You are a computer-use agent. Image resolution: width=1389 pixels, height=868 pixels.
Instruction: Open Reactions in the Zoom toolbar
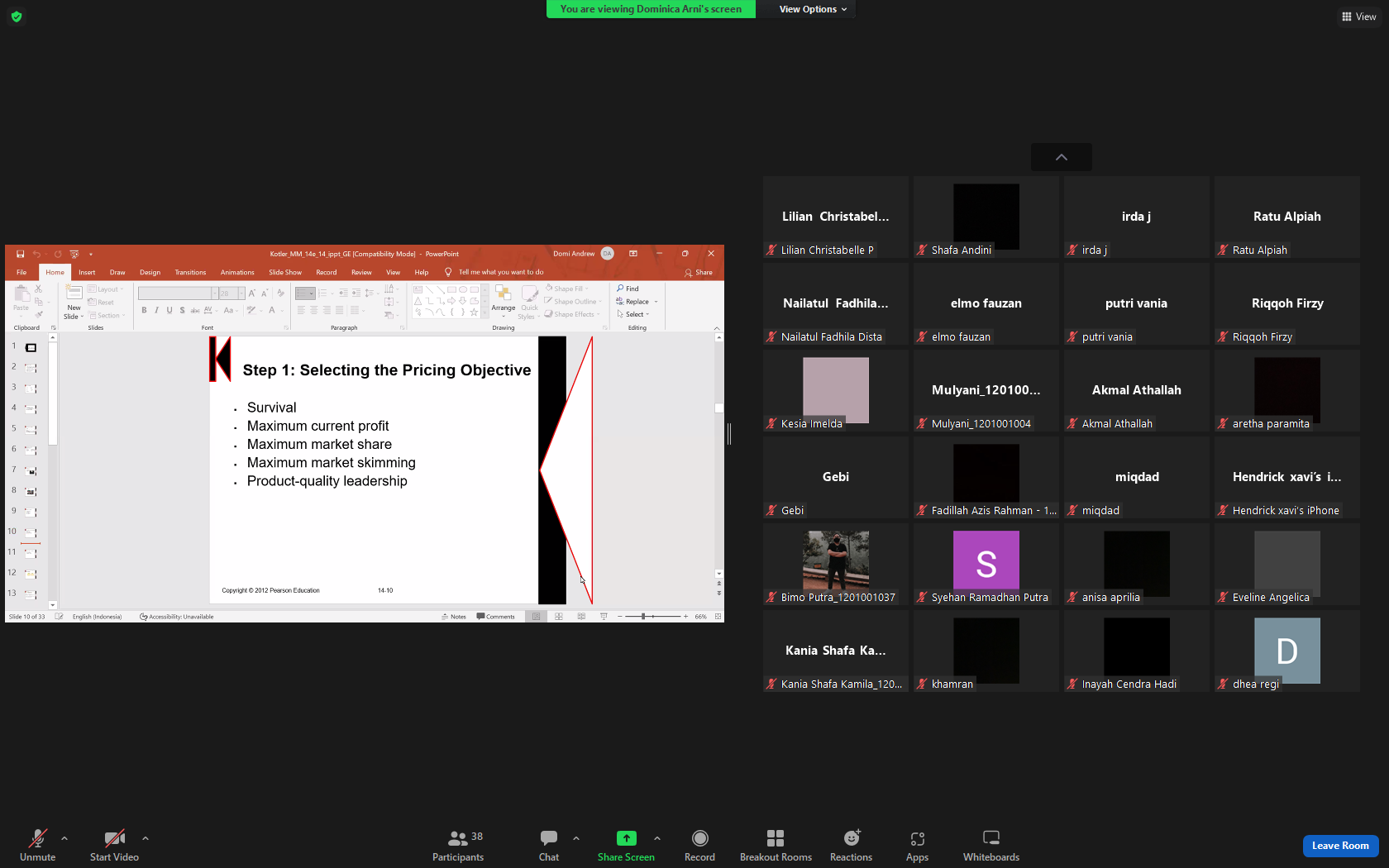click(x=851, y=838)
